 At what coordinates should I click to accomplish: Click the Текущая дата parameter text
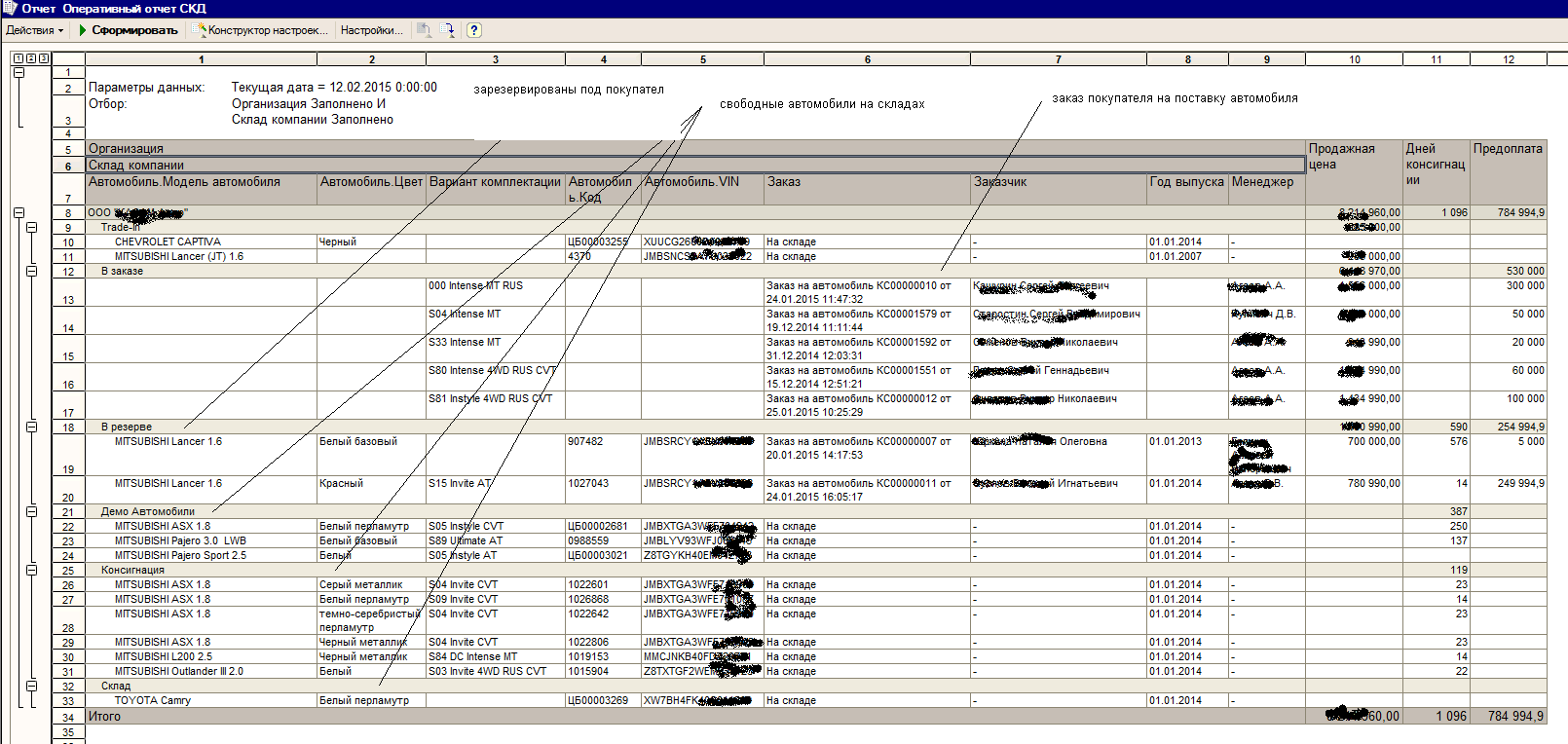[x=334, y=87]
